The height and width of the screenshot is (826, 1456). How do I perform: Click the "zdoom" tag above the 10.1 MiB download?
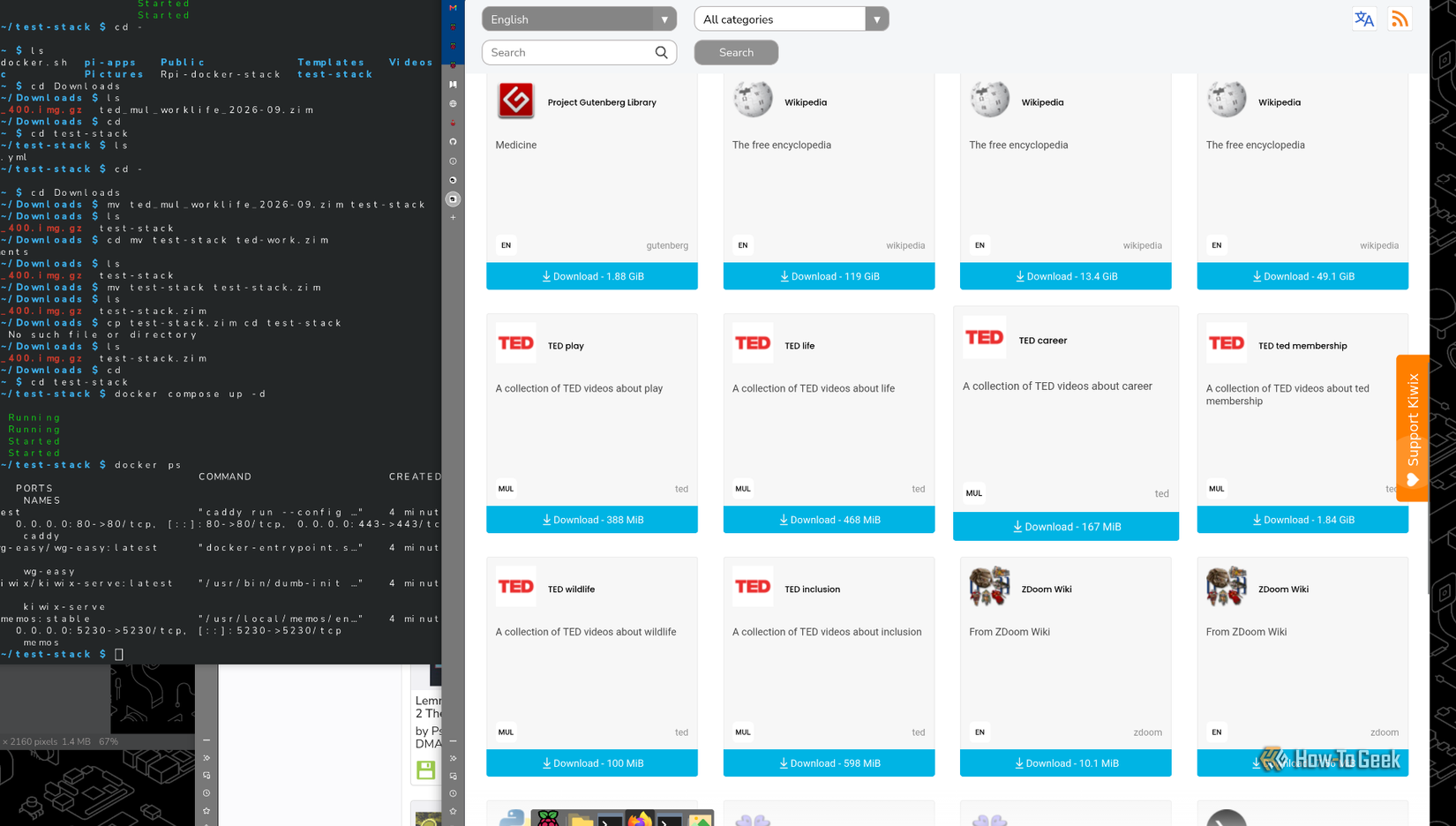(1147, 732)
